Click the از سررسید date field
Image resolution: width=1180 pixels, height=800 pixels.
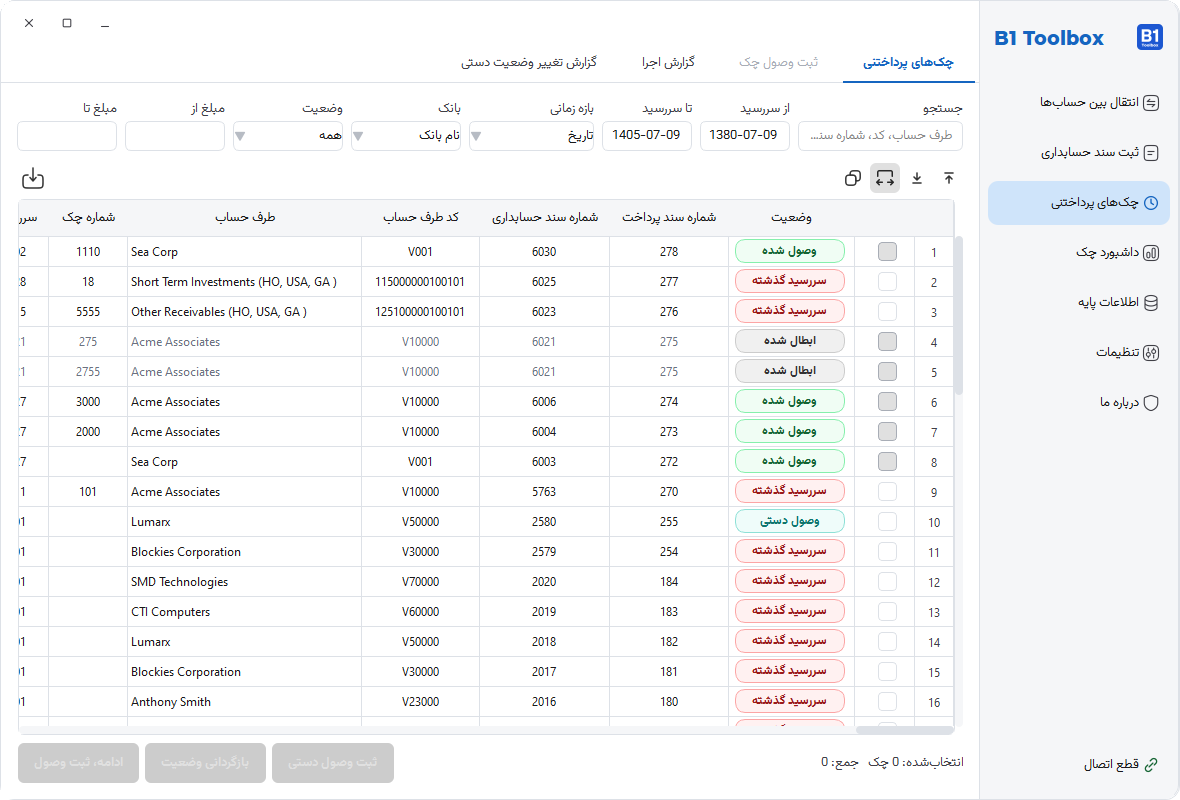point(744,136)
